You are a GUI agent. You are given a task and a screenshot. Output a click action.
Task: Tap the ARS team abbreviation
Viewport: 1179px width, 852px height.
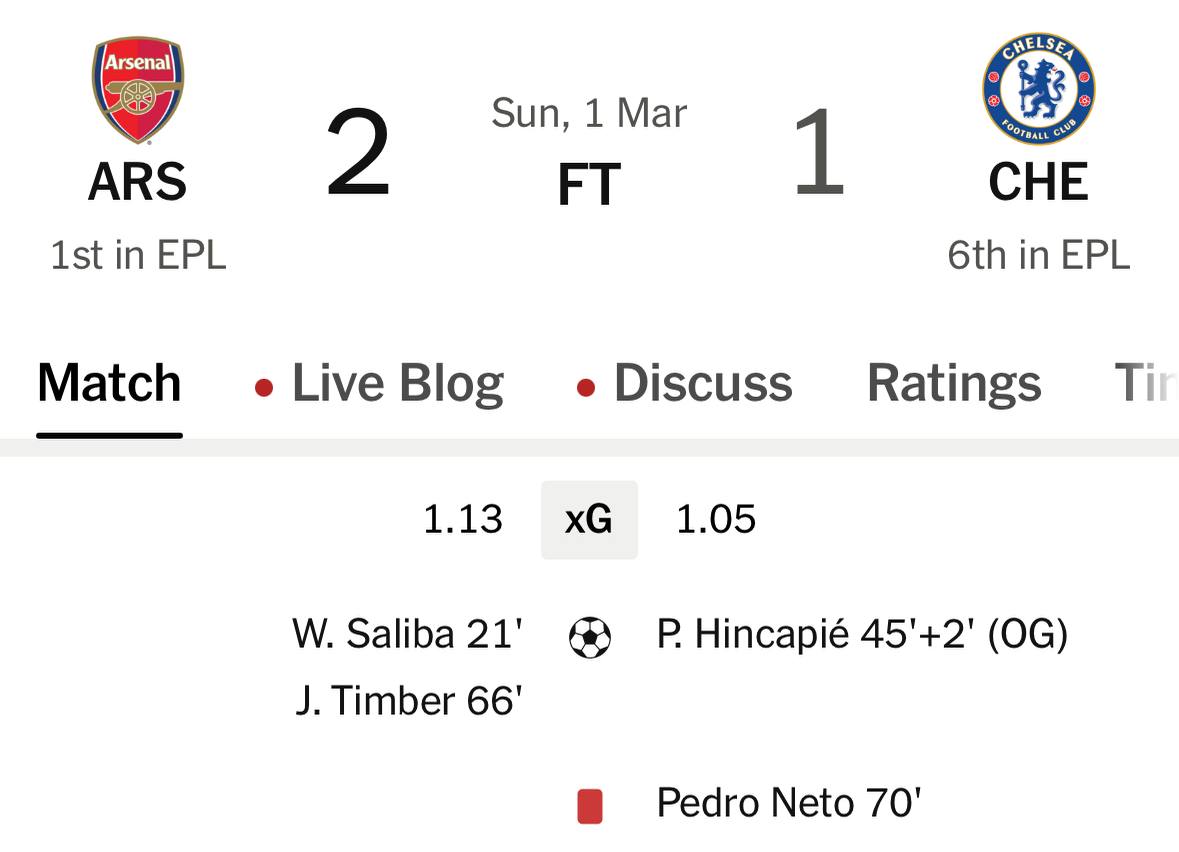[x=138, y=182]
